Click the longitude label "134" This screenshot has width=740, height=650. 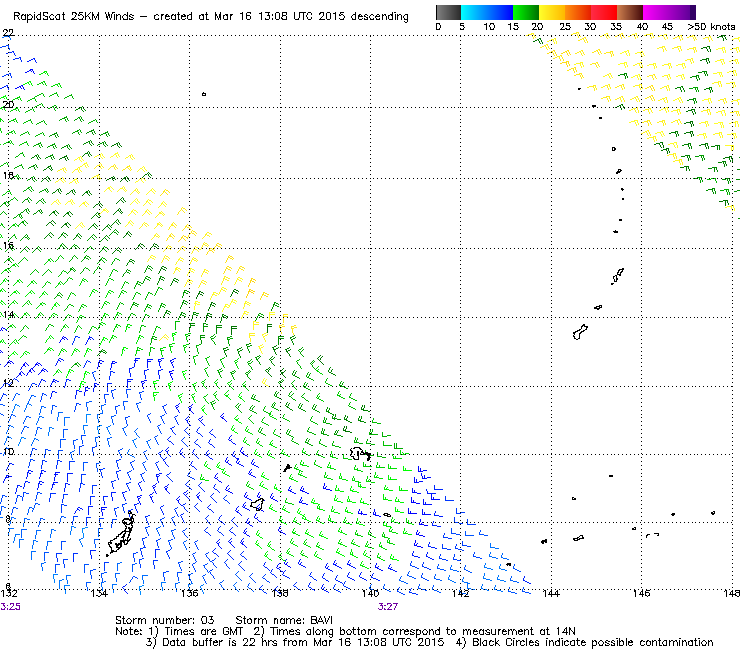click(99, 594)
